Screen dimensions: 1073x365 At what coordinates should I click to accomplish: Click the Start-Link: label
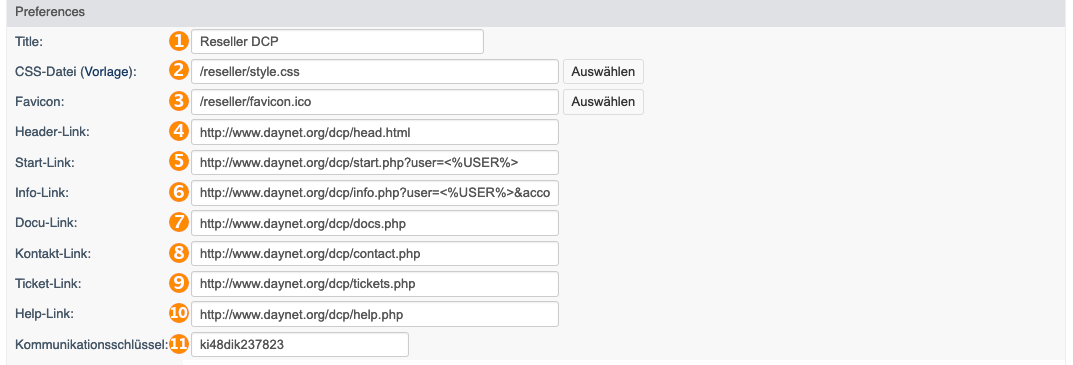(44, 163)
